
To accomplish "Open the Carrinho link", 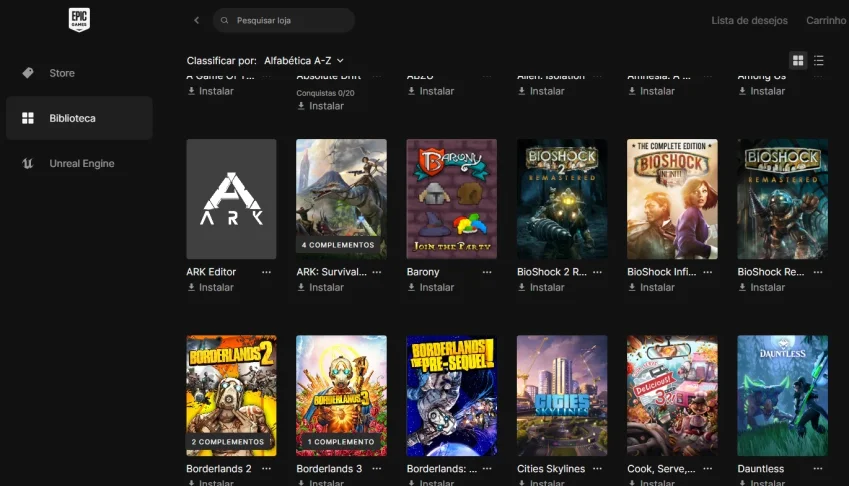I will (826, 21).
